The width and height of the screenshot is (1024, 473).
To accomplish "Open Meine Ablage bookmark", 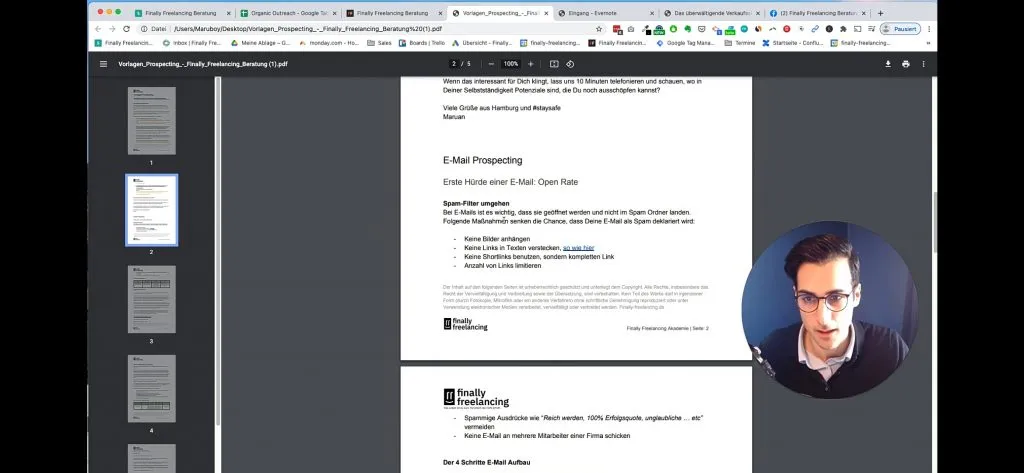I will pos(261,43).
